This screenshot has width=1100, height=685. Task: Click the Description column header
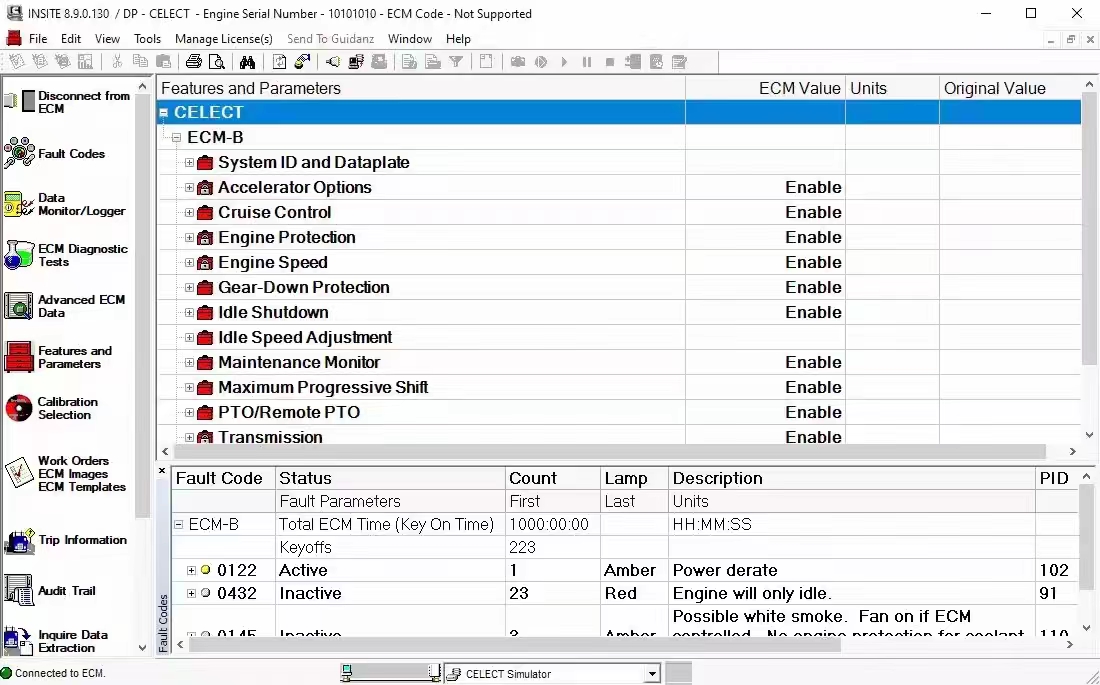point(852,478)
